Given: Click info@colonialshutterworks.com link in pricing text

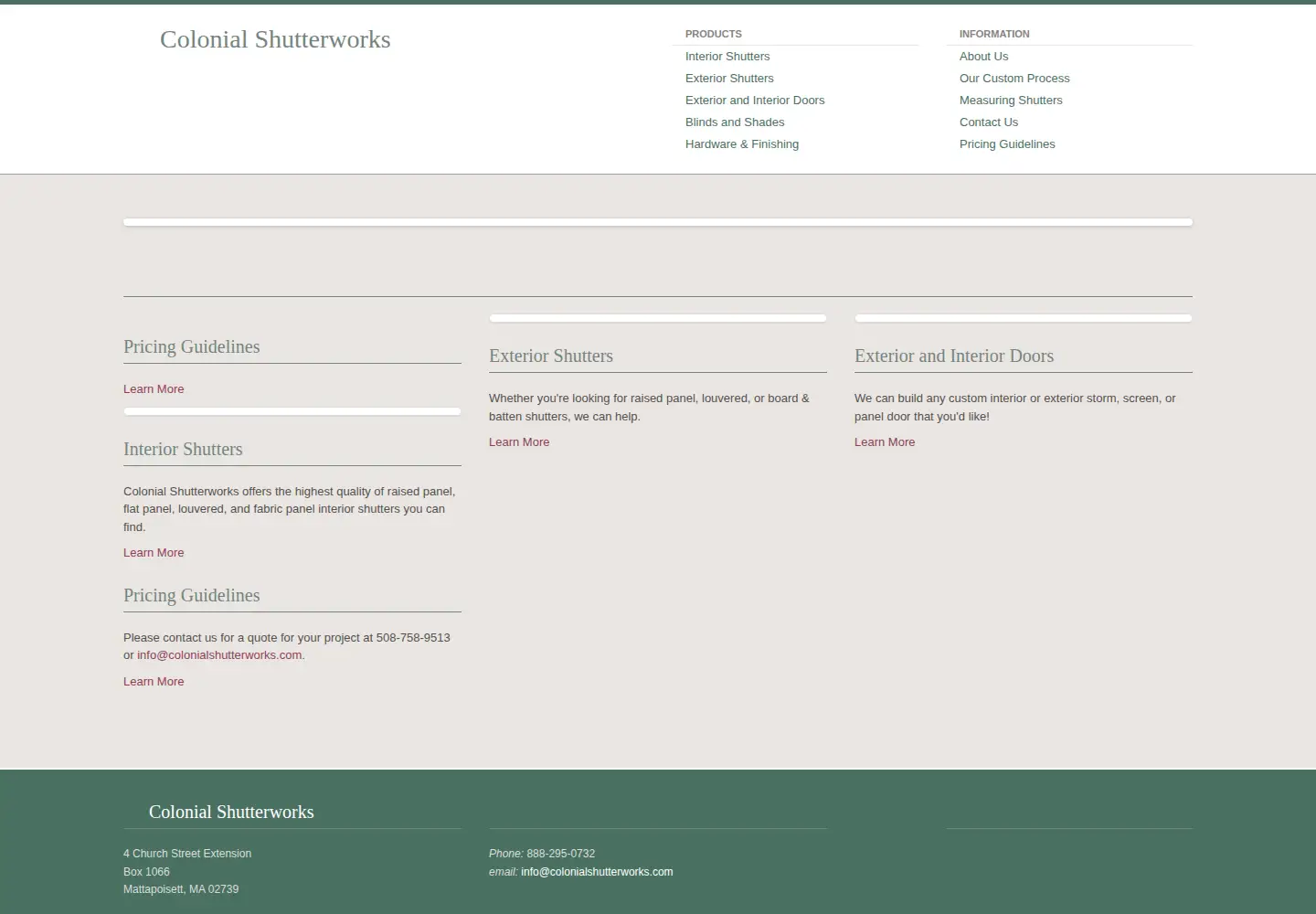Looking at the screenshot, I should coord(219,654).
